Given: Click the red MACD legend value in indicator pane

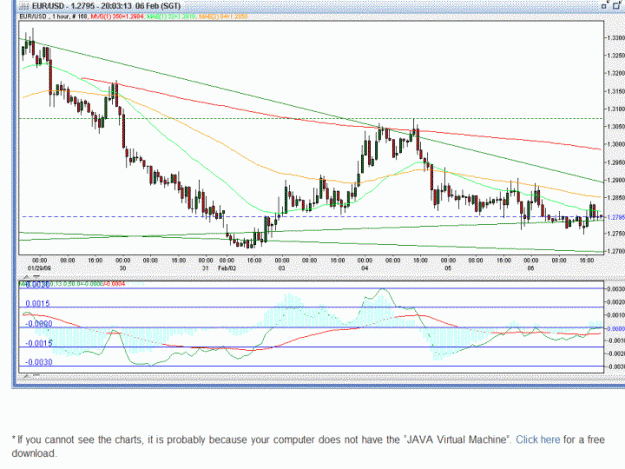Looking at the screenshot, I should [x=114, y=284].
